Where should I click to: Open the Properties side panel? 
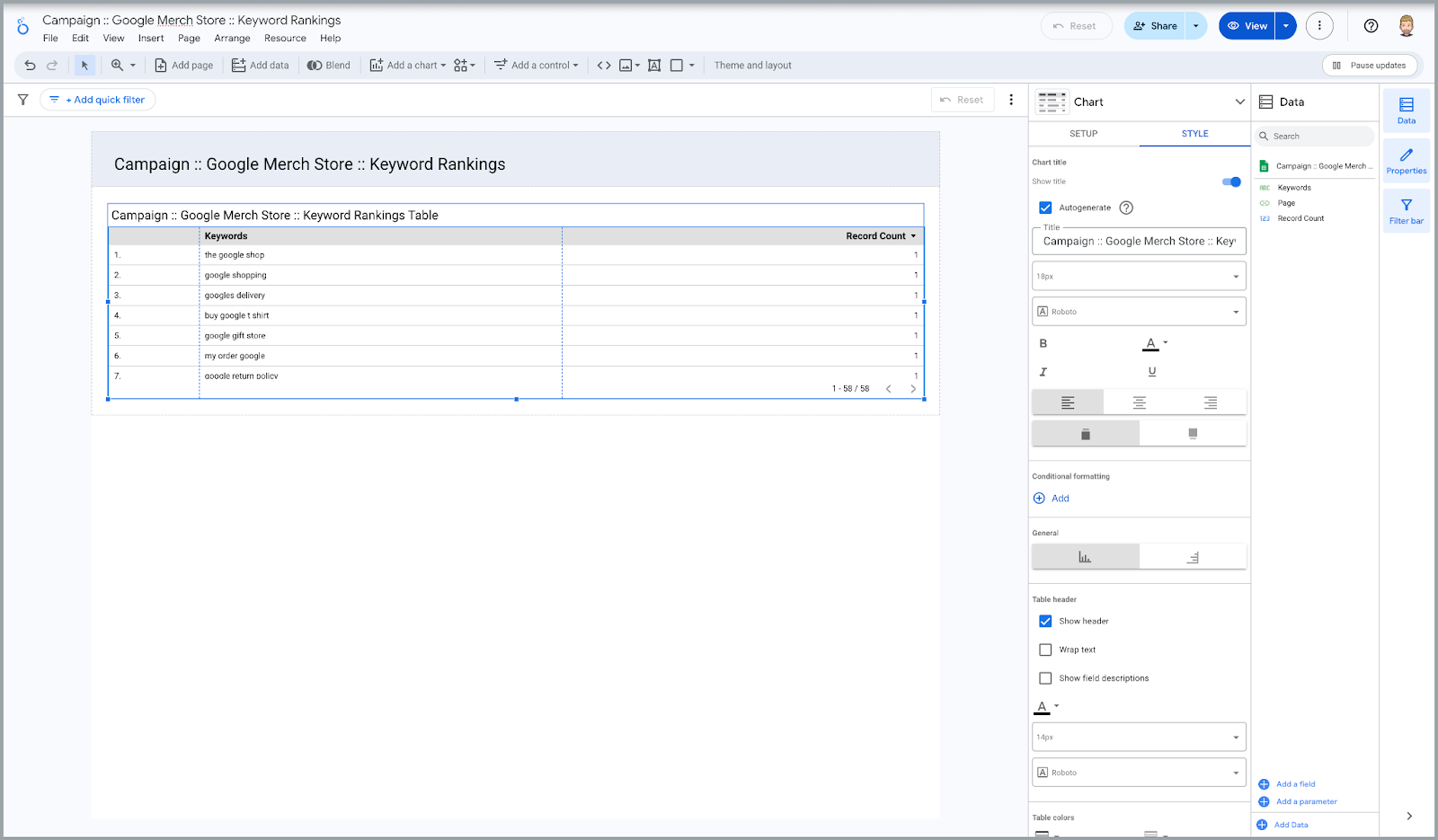[1407, 161]
